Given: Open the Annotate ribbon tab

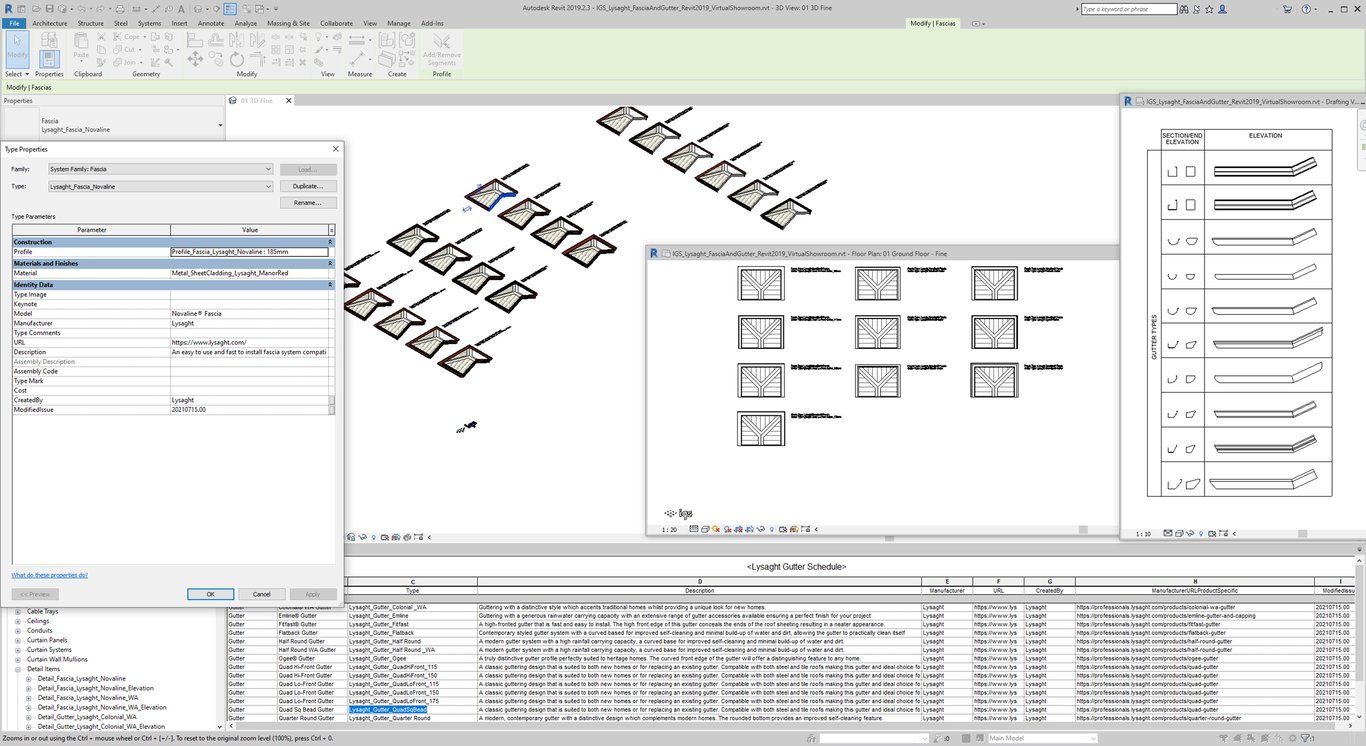Looking at the screenshot, I should (211, 23).
